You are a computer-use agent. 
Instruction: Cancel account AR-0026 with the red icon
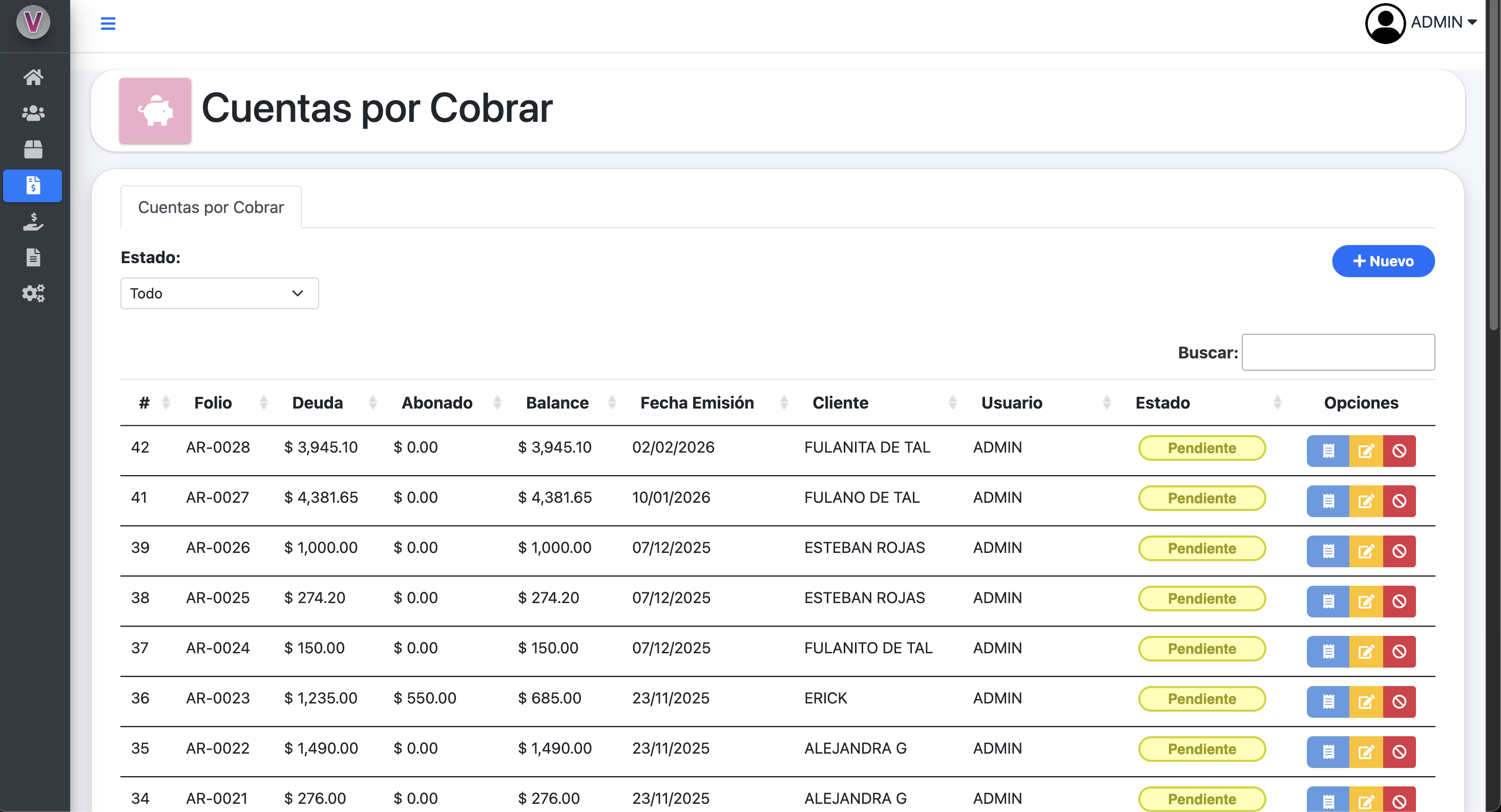coord(1401,551)
